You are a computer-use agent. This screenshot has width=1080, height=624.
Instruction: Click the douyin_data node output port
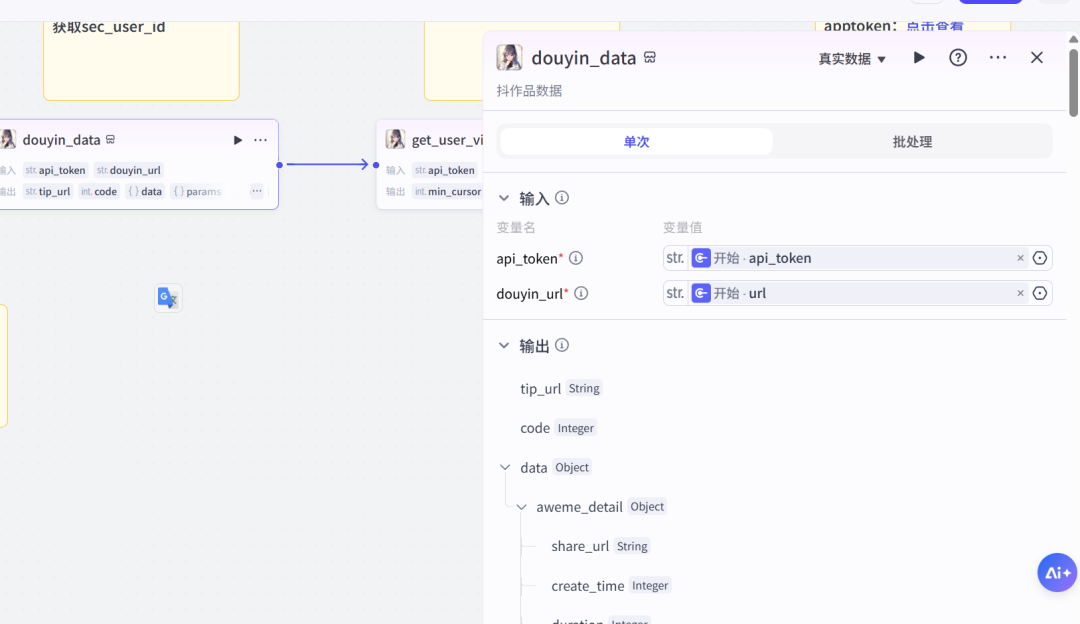279,165
